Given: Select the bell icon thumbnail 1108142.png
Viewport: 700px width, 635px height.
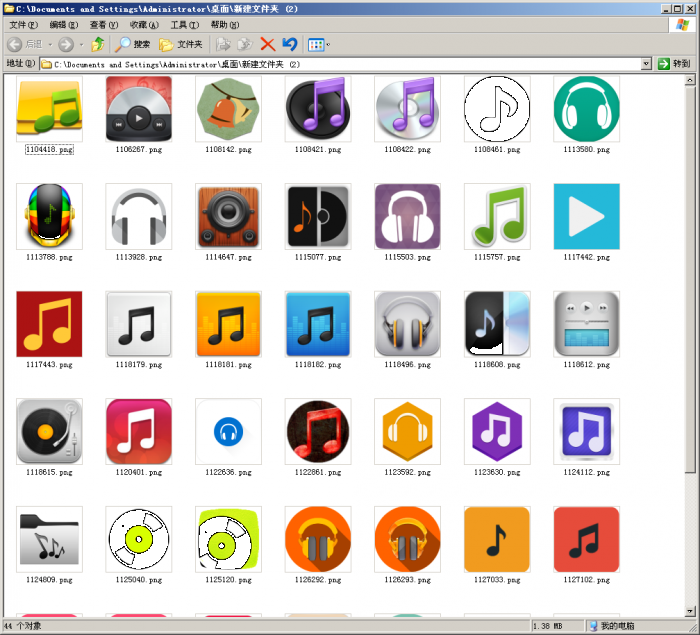Looking at the screenshot, I should click(228, 109).
